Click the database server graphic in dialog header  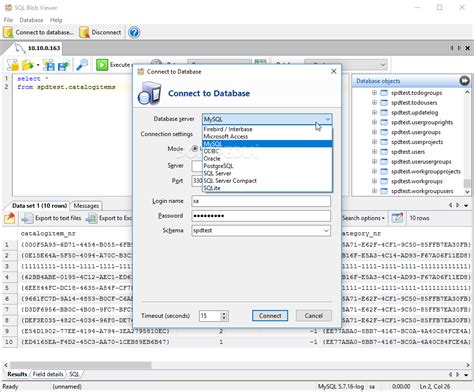pos(150,93)
